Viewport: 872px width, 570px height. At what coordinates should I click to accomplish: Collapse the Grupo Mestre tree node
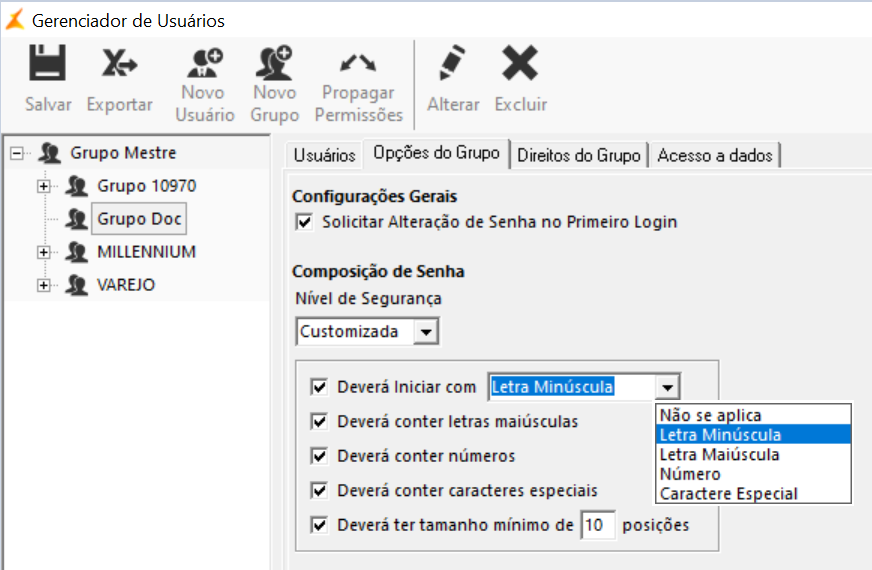pyautogui.click(x=16, y=153)
